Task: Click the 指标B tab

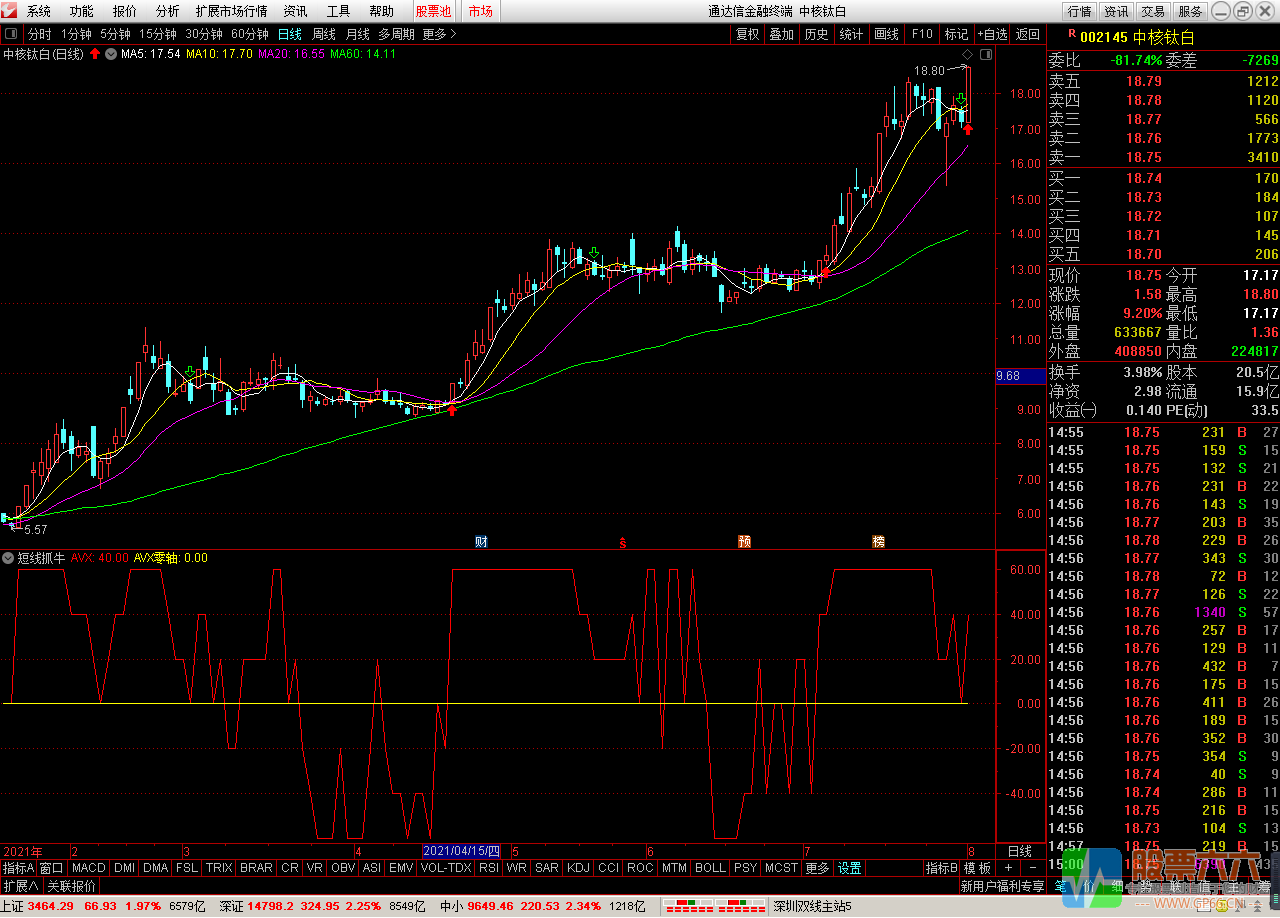Action: (941, 868)
